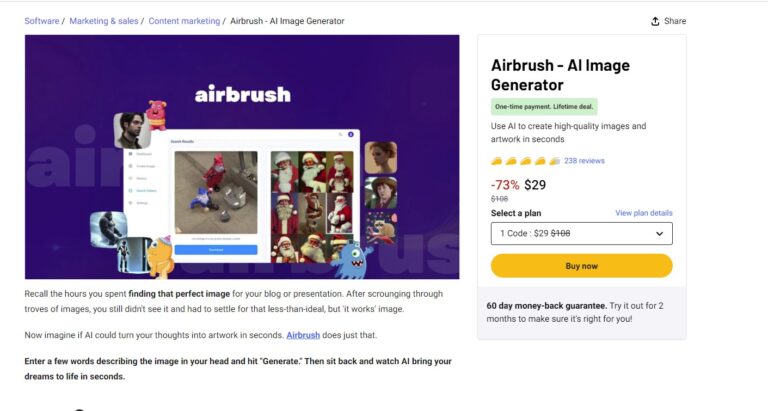Image resolution: width=768 pixels, height=411 pixels.
Task: Click the pink monster mascot in banner
Action: coord(156,115)
